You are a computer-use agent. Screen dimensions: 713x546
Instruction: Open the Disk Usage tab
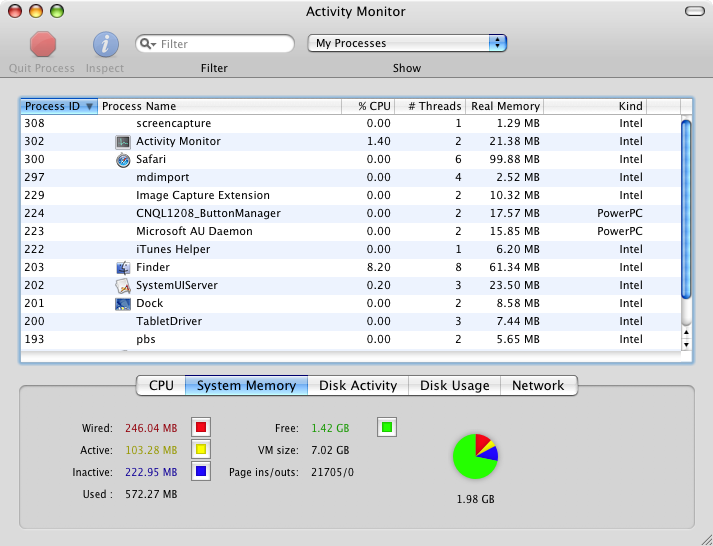pos(455,386)
